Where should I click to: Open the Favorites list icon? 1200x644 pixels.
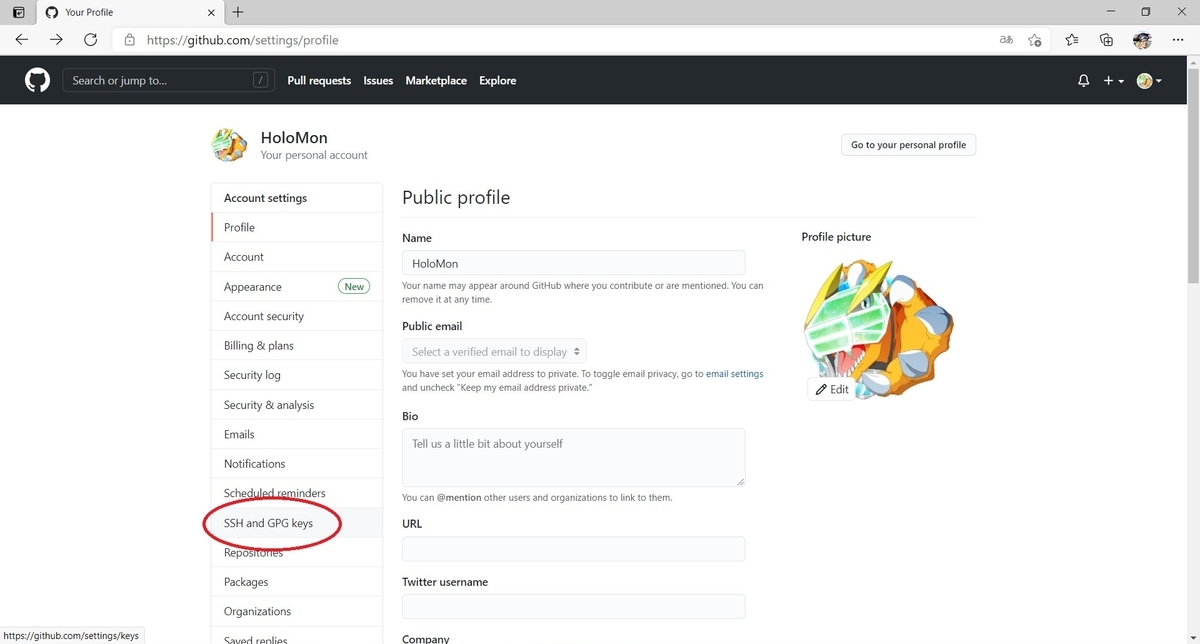click(1071, 40)
